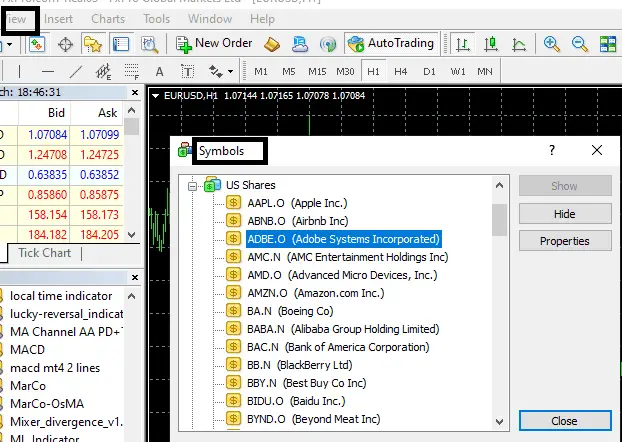Close the Market Watch panel

point(135,92)
